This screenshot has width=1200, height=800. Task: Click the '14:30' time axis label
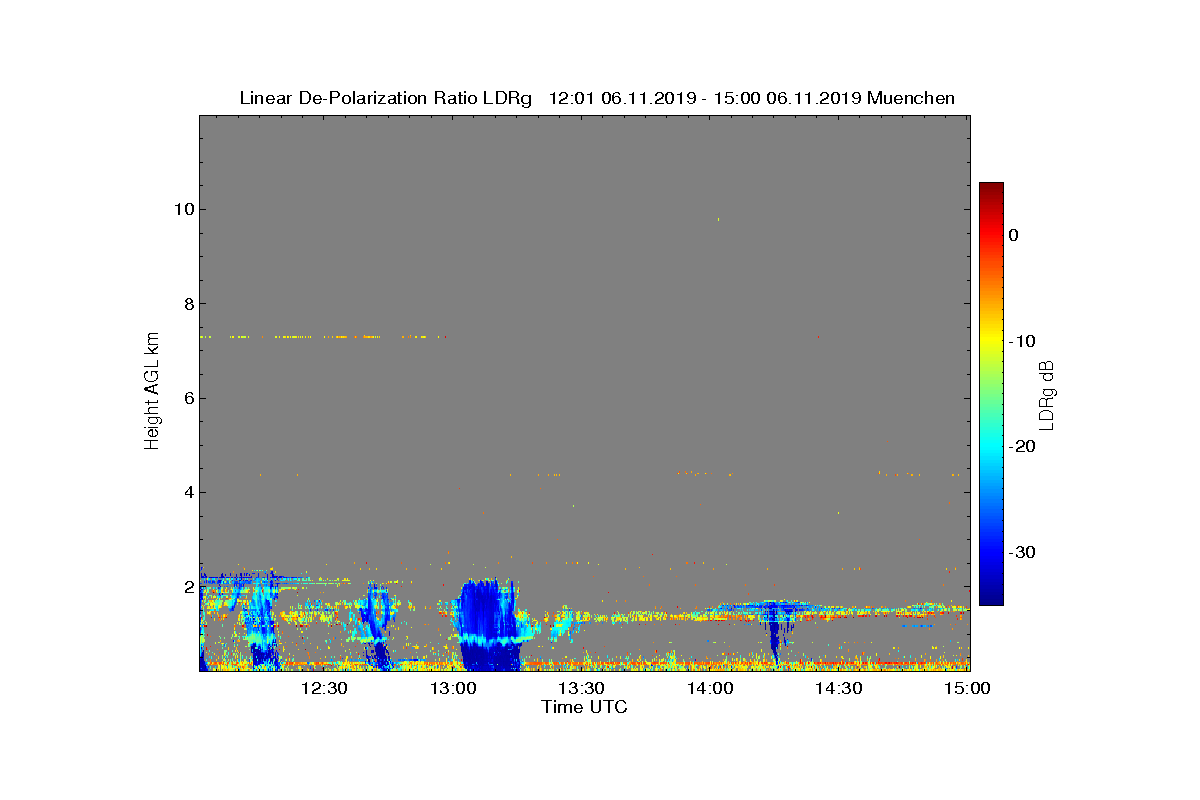pyautogui.click(x=838, y=688)
